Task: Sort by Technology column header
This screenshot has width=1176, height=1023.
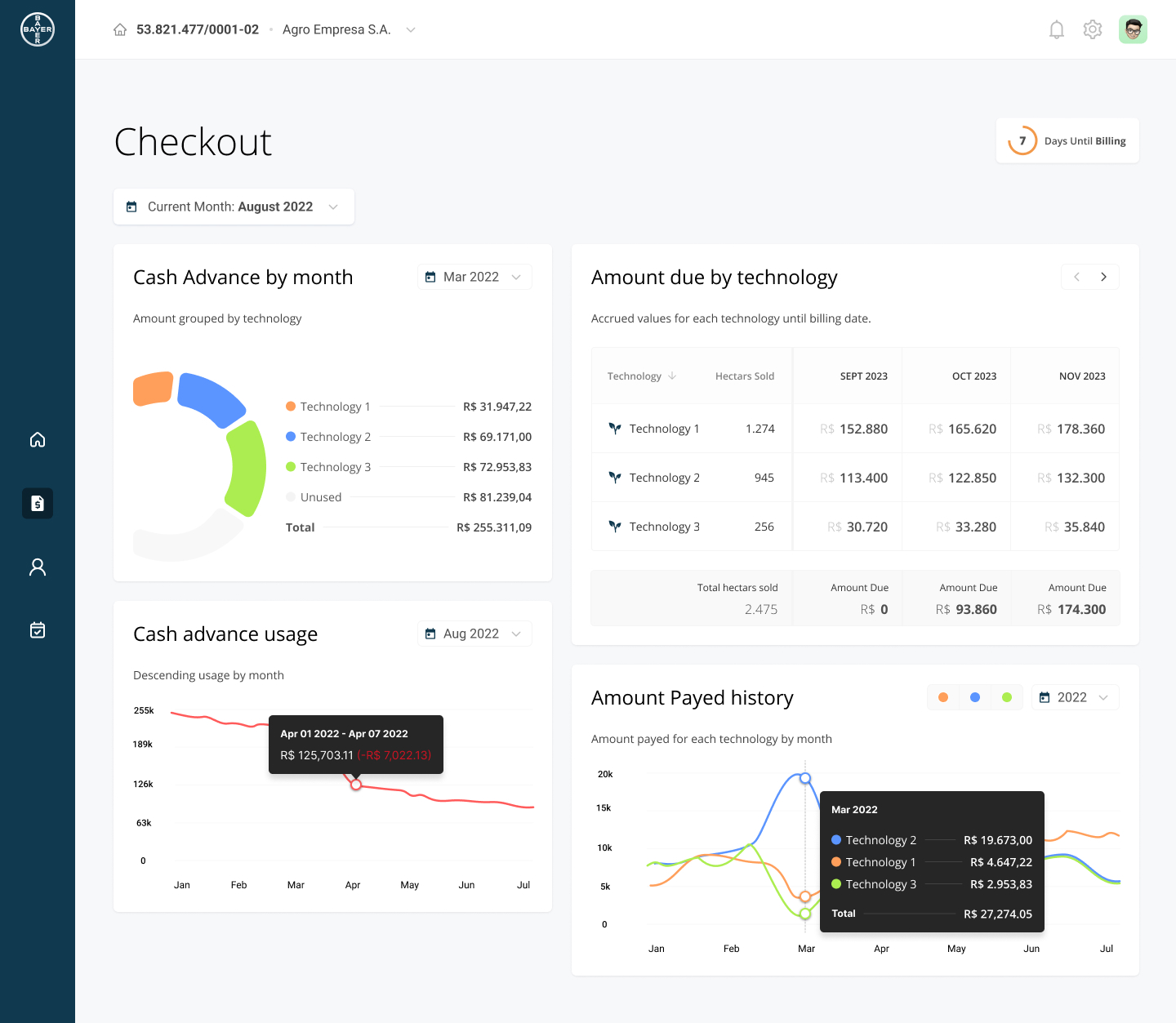Action: [635, 376]
